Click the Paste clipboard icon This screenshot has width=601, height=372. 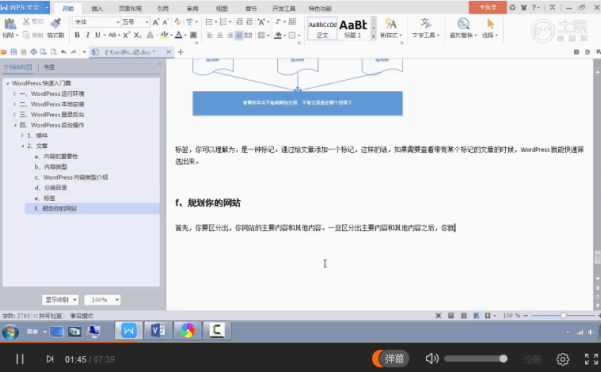(10, 24)
